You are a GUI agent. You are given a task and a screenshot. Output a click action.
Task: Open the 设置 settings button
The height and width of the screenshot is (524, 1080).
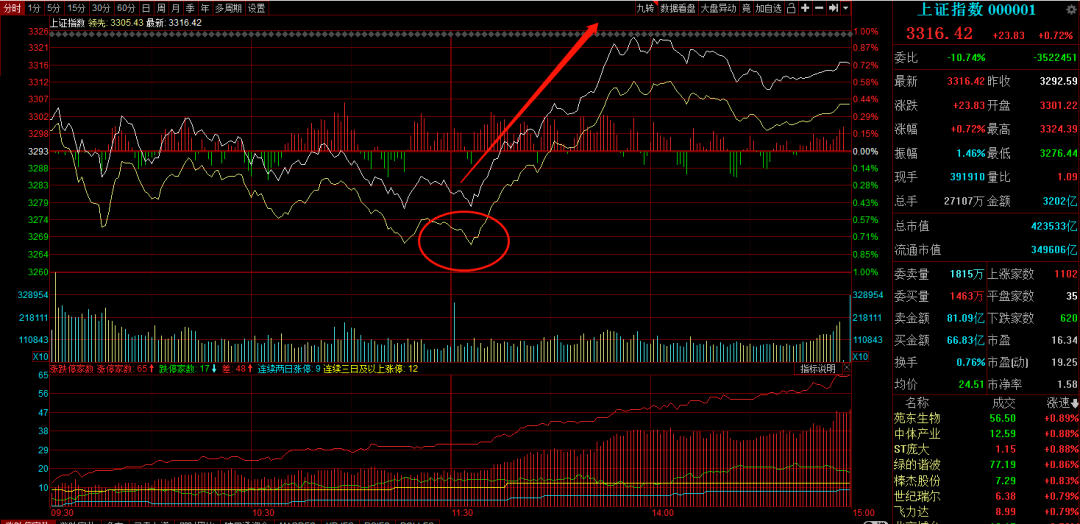coord(257,8)
